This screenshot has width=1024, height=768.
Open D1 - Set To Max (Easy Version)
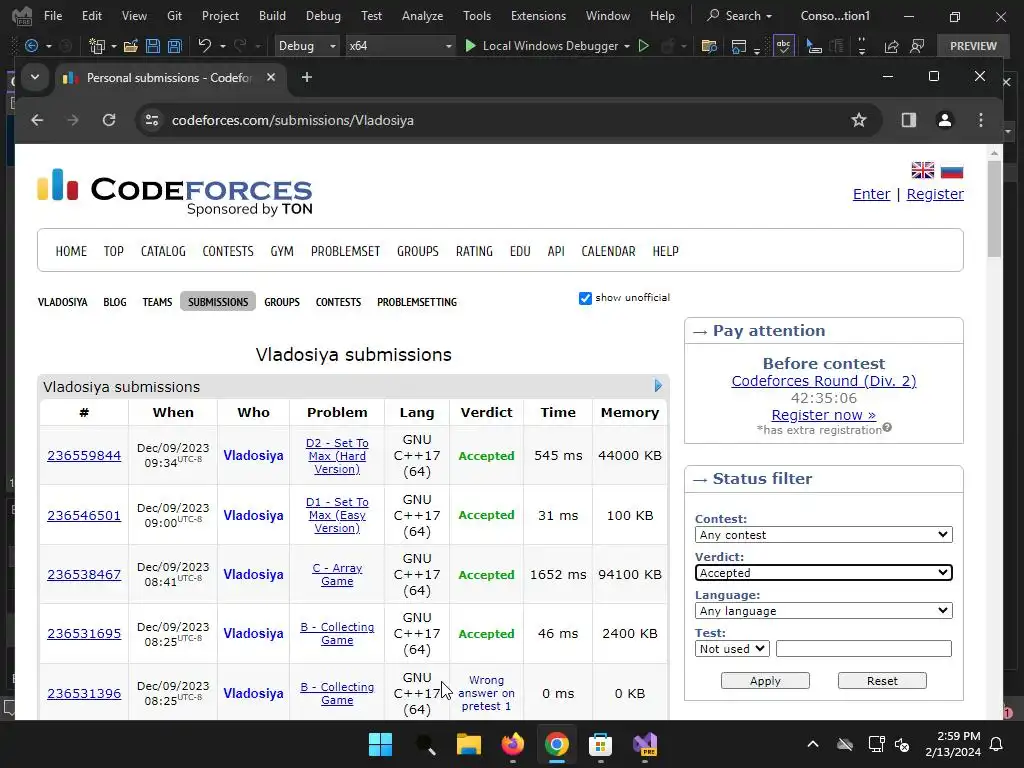pos(337,515)
